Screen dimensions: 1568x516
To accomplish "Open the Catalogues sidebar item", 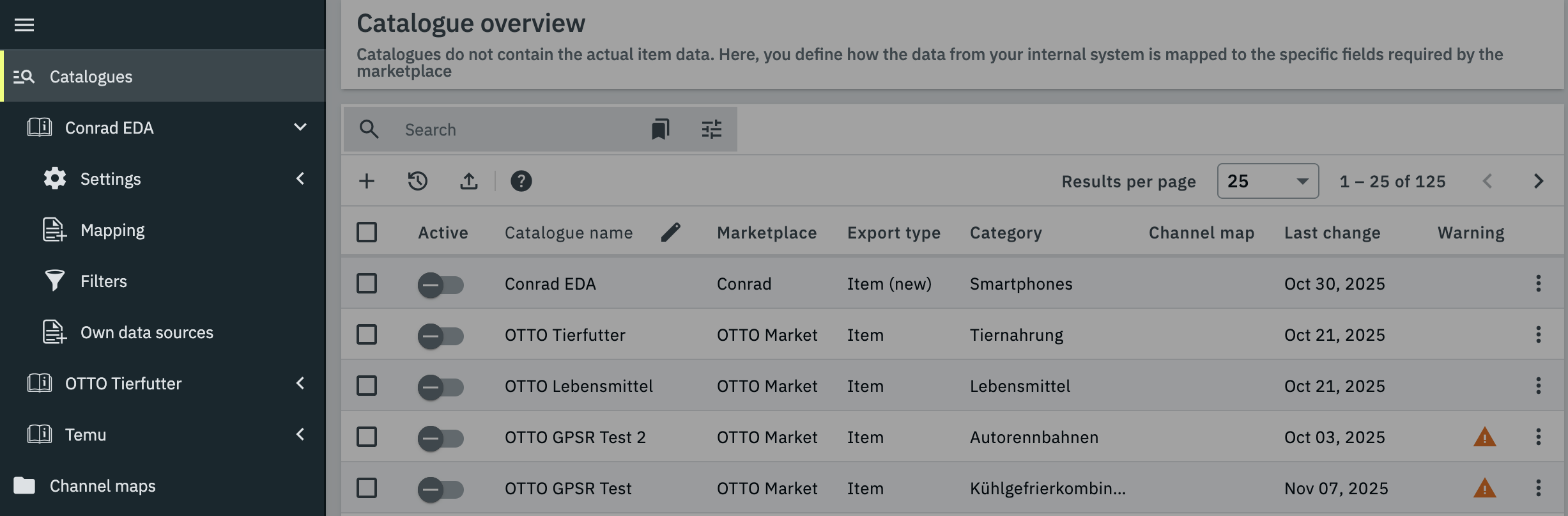I will pyautogui.click(x=163, y=76).
